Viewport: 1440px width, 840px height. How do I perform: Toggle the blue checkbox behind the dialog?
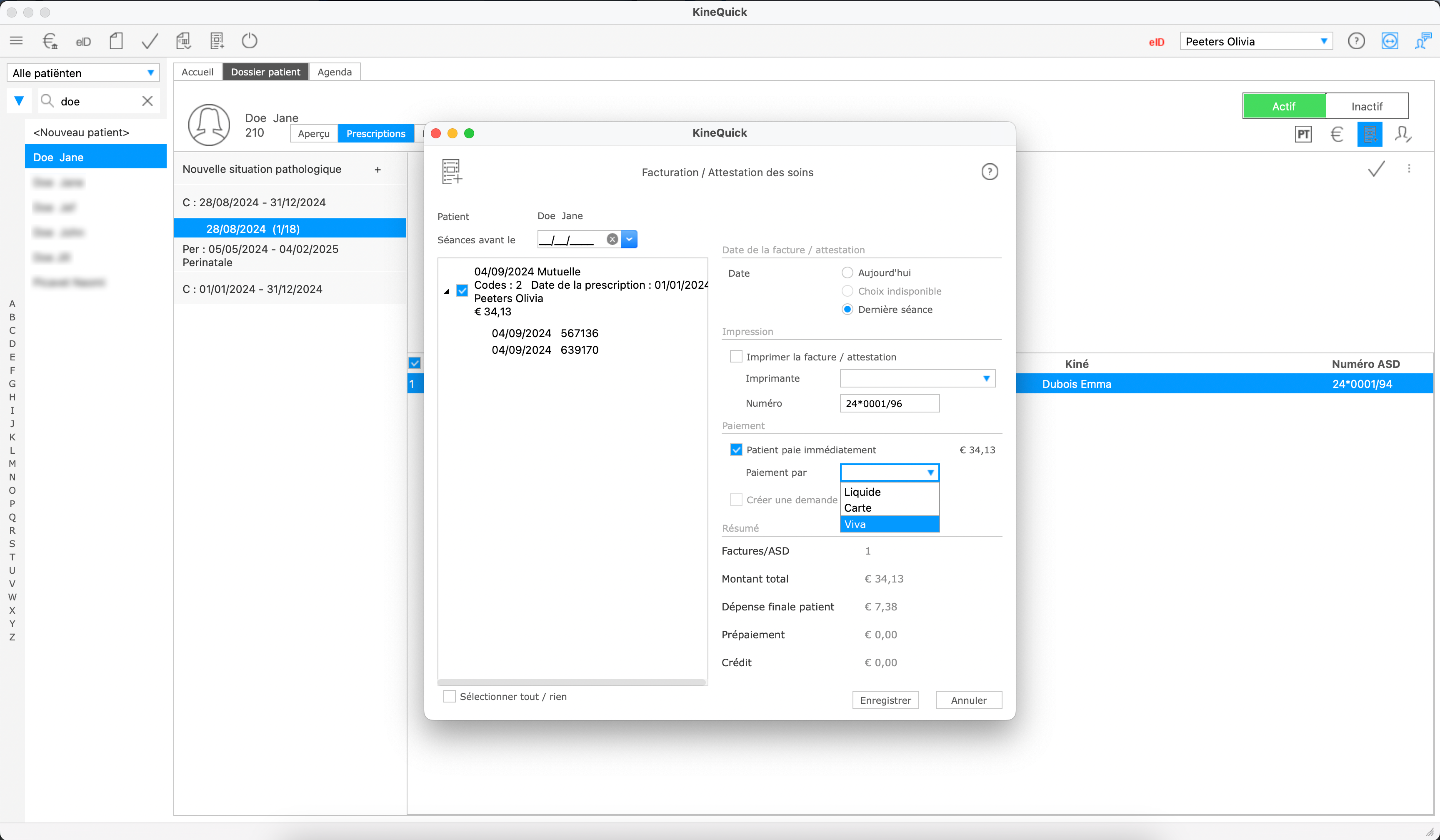415,363
